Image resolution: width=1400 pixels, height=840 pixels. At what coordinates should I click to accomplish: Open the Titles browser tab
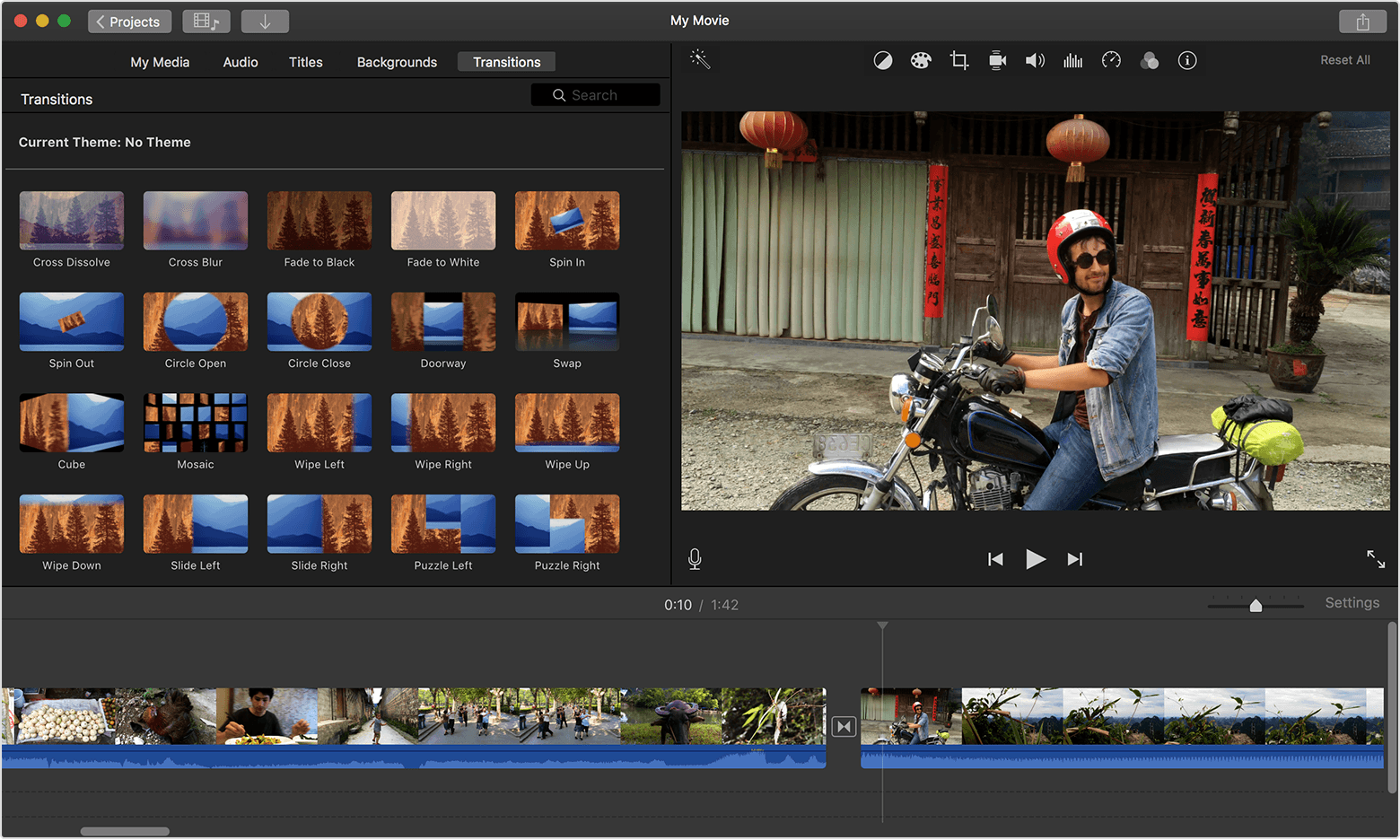pos(305,61)
